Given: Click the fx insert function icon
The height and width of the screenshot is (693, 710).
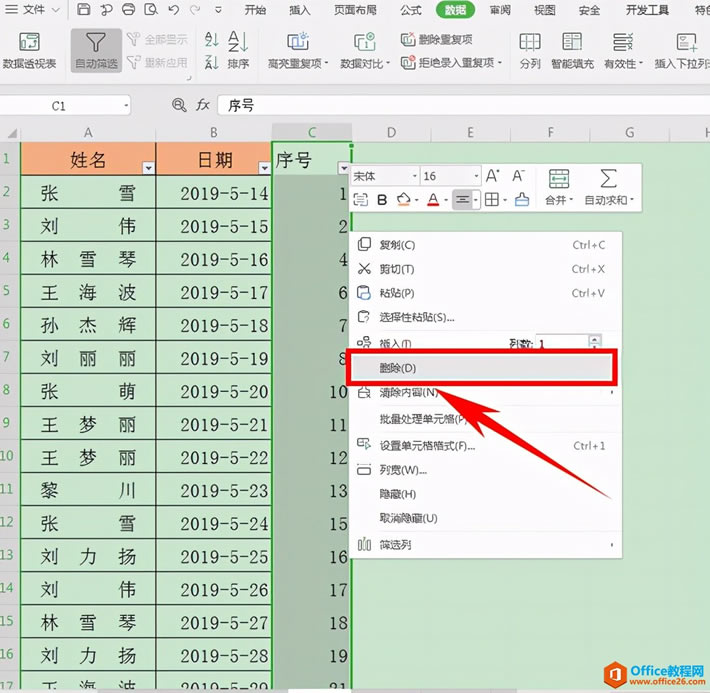Looking at the screenshot, I should (x=202, y=106).
